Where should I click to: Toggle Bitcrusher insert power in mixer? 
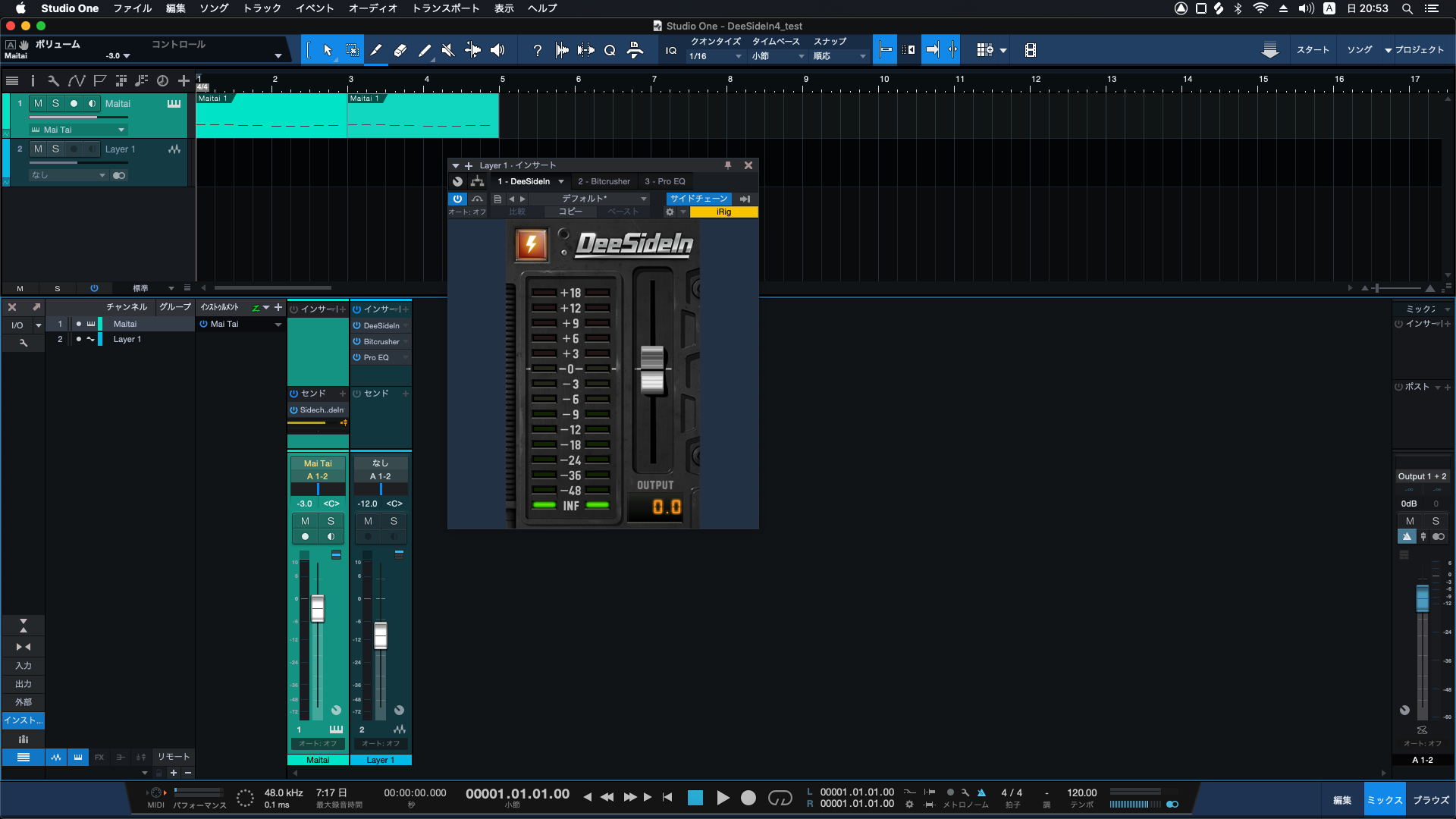point(356,341)
